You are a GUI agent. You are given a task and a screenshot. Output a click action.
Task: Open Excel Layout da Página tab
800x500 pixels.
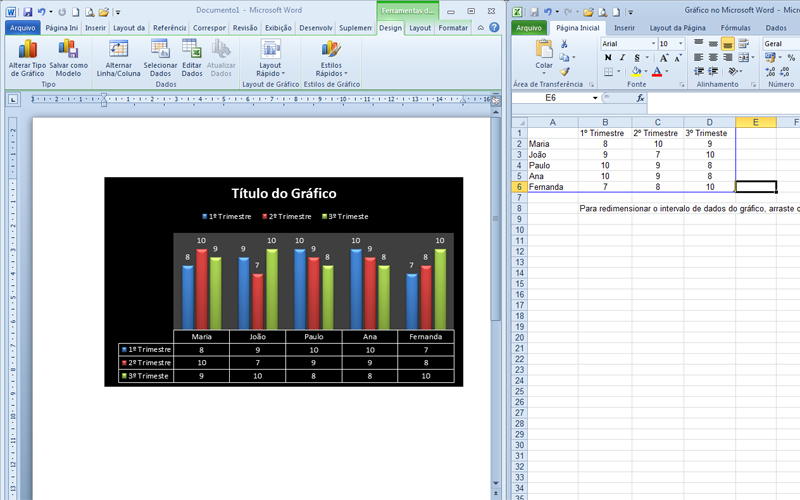678,28
